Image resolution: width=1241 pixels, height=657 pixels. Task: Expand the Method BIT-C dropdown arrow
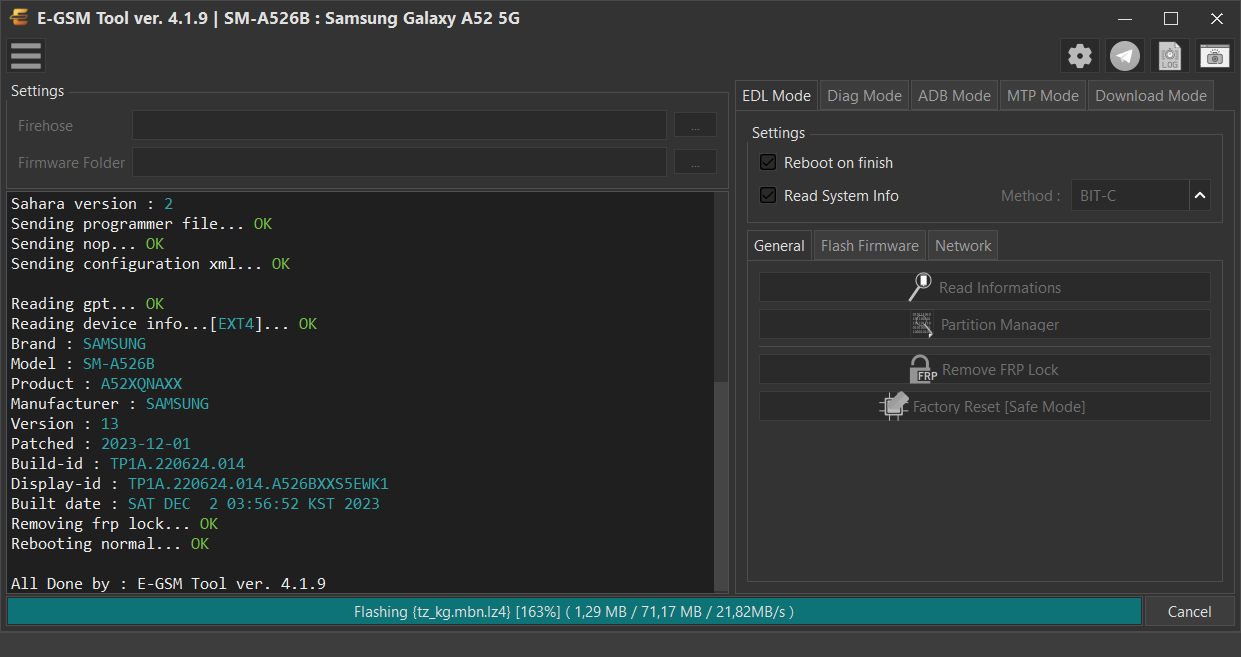(1199, 195)
